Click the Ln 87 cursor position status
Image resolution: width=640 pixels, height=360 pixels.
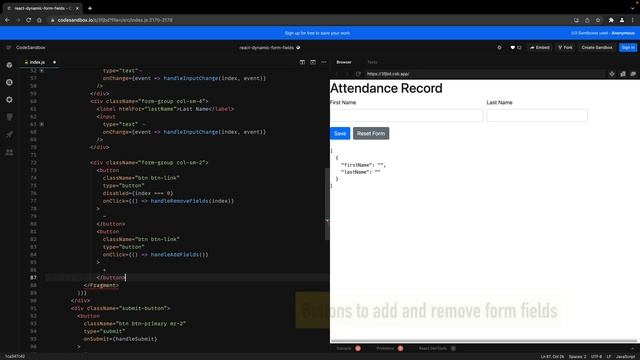click(552, 357)
